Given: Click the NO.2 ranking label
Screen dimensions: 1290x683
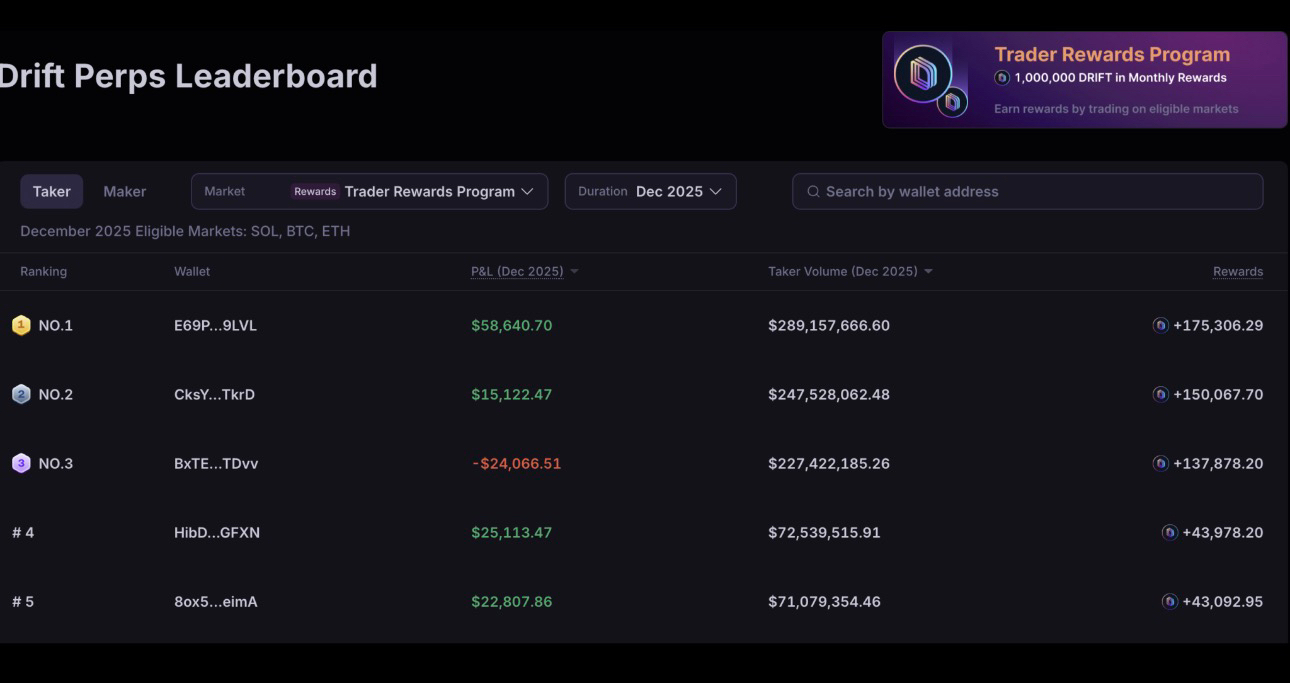Looking at the screenshot, I should [x=55, y=394].
